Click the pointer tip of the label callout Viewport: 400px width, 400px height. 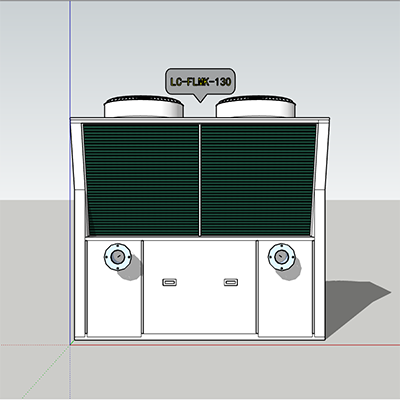pyautogui.click(x=200, y=101)
